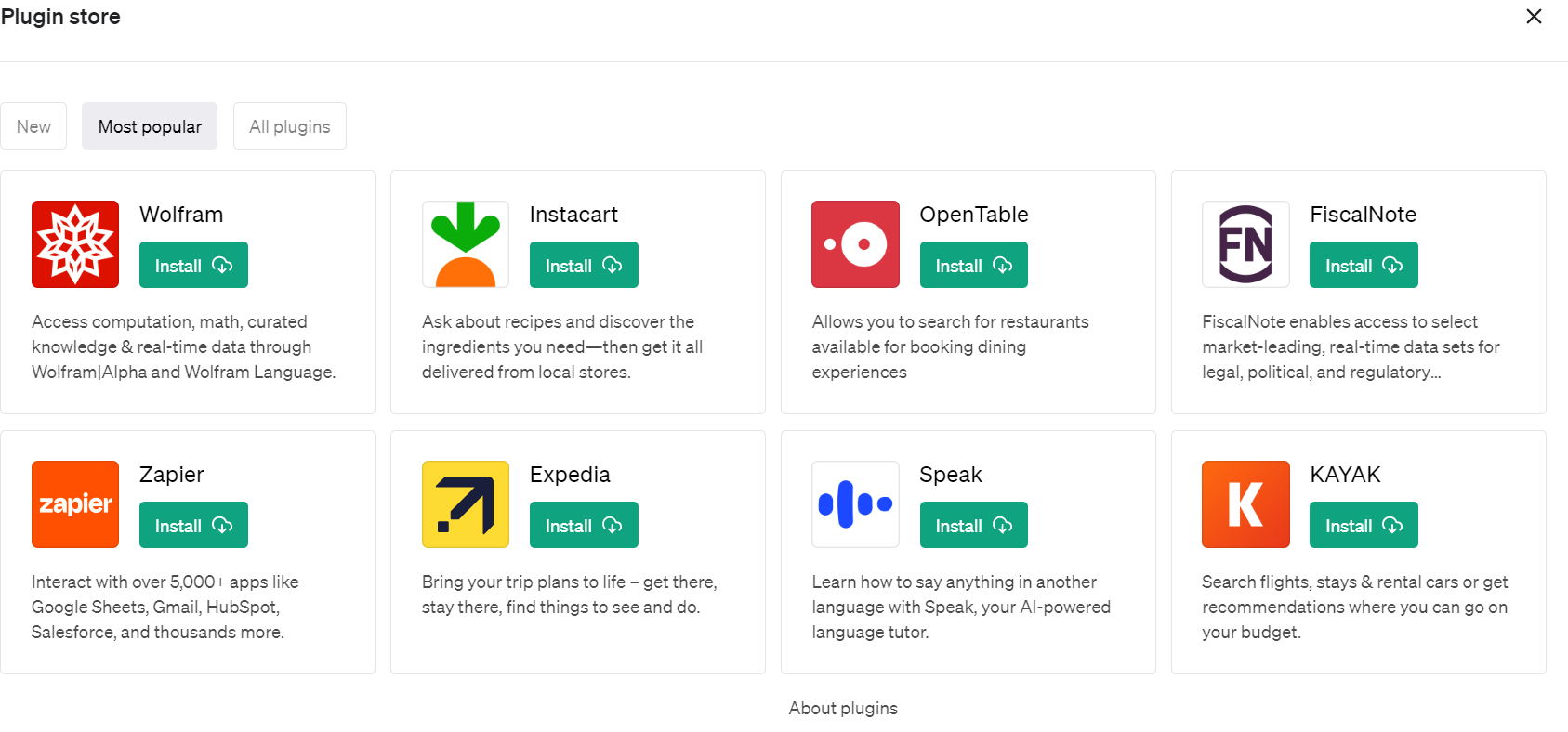Viewport: 1568px width, 732px height.
Task: Open the All plugins tab
Action: coord(290,126)
